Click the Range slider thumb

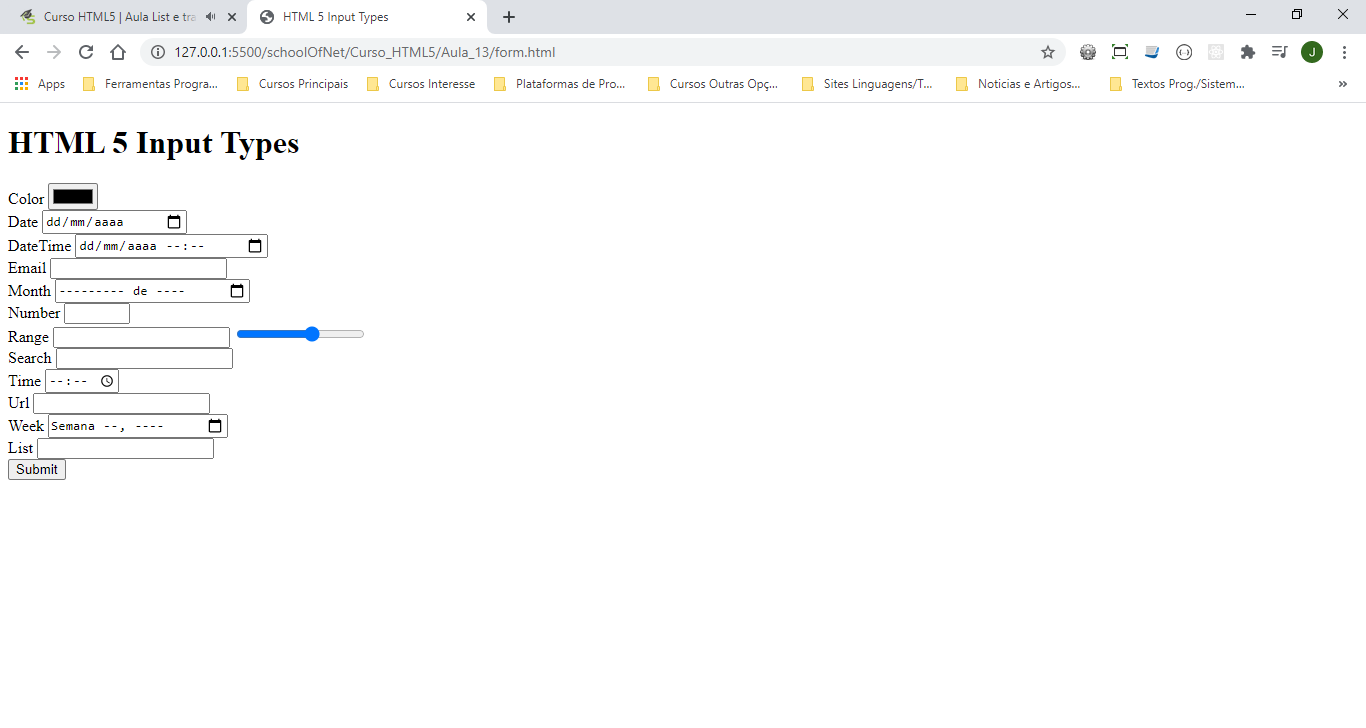312,334
